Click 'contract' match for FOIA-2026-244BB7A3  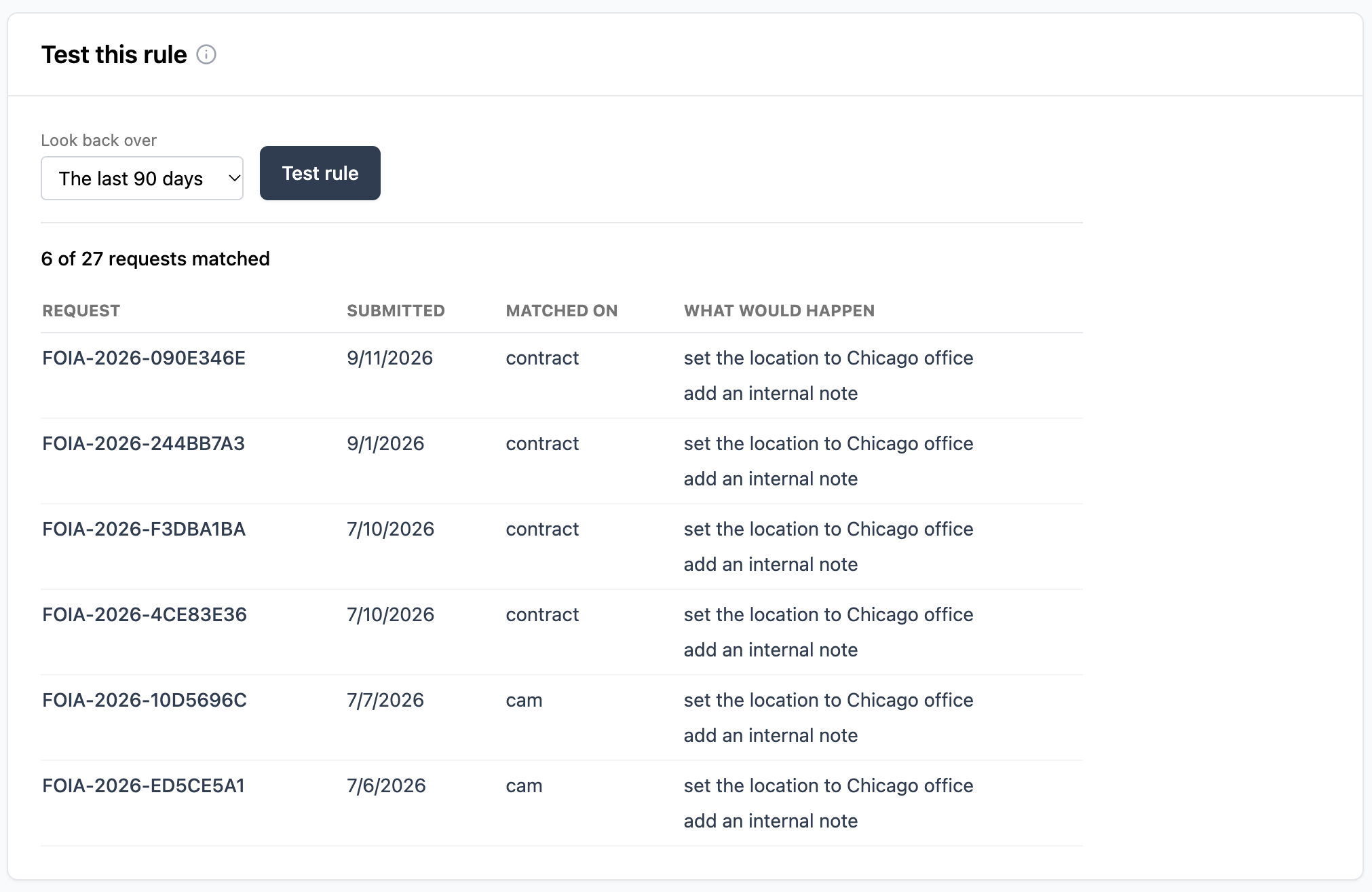point(542,443)
